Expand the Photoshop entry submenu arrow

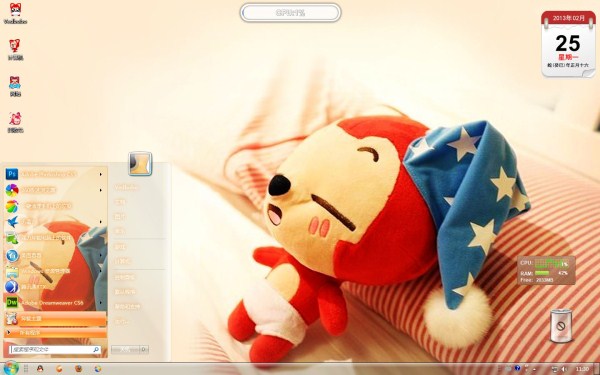(x=101, y=174)
